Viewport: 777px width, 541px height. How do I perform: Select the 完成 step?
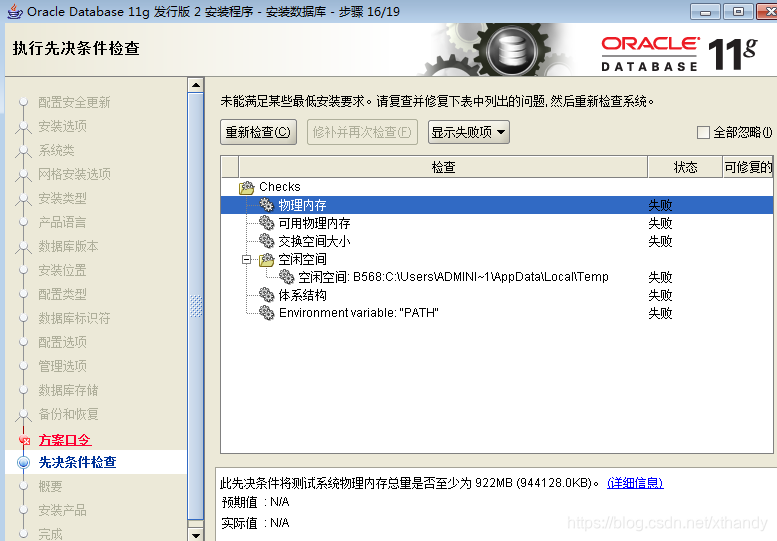[51, 534]
